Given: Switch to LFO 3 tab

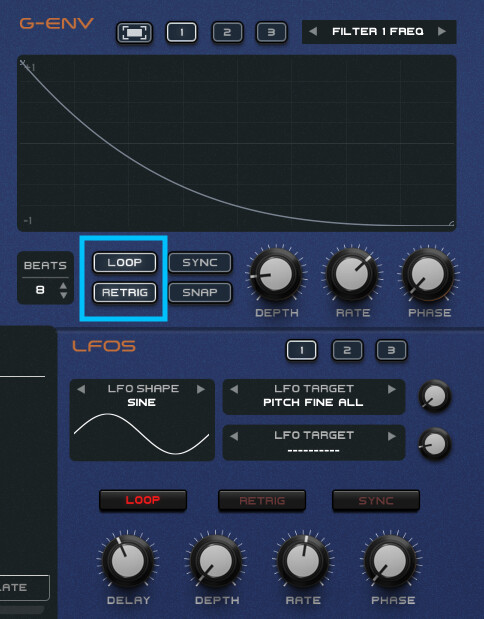Looking at the screenshot, I should (x=391, y=350).
